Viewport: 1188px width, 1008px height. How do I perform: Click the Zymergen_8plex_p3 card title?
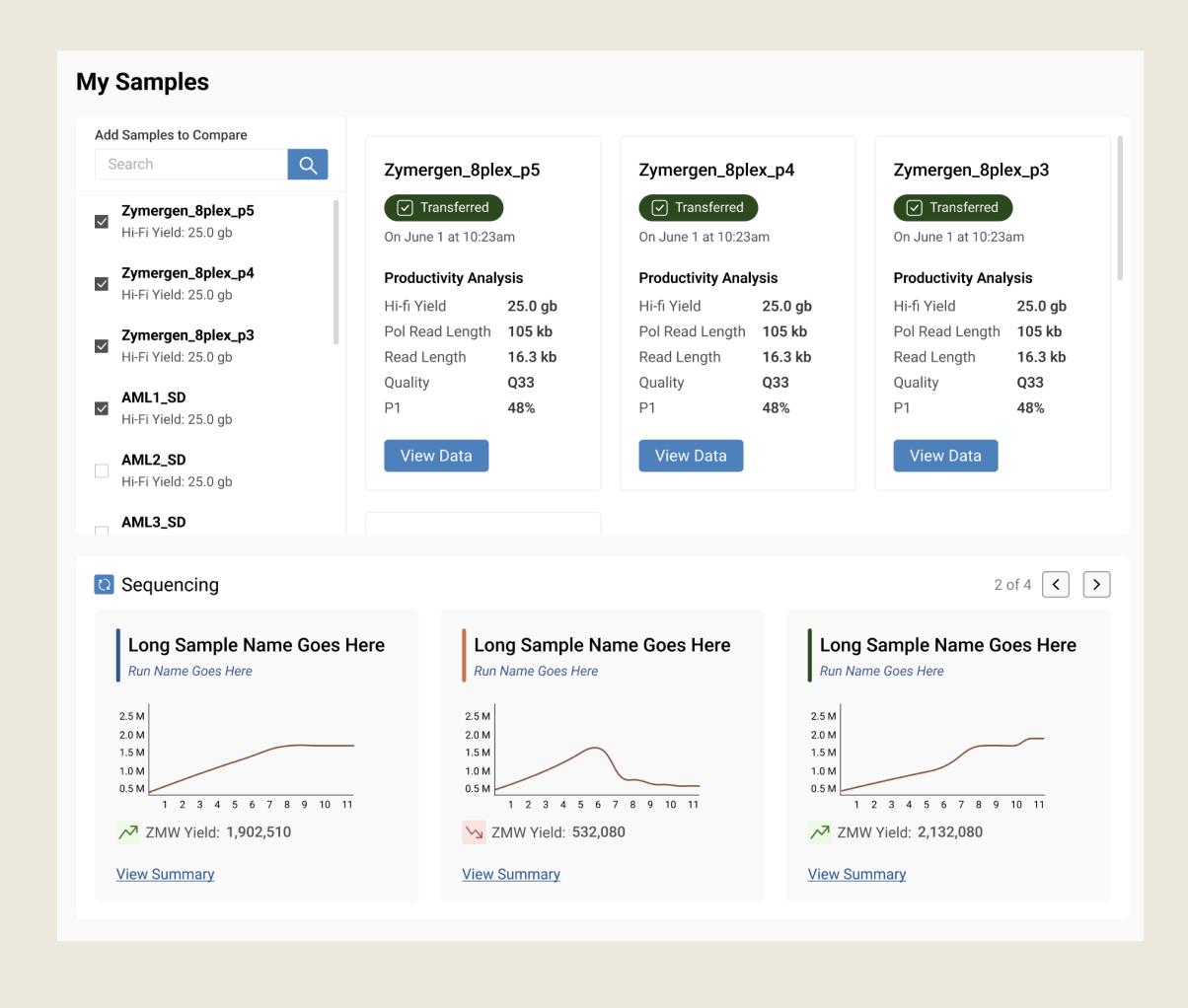coord(971,170)
